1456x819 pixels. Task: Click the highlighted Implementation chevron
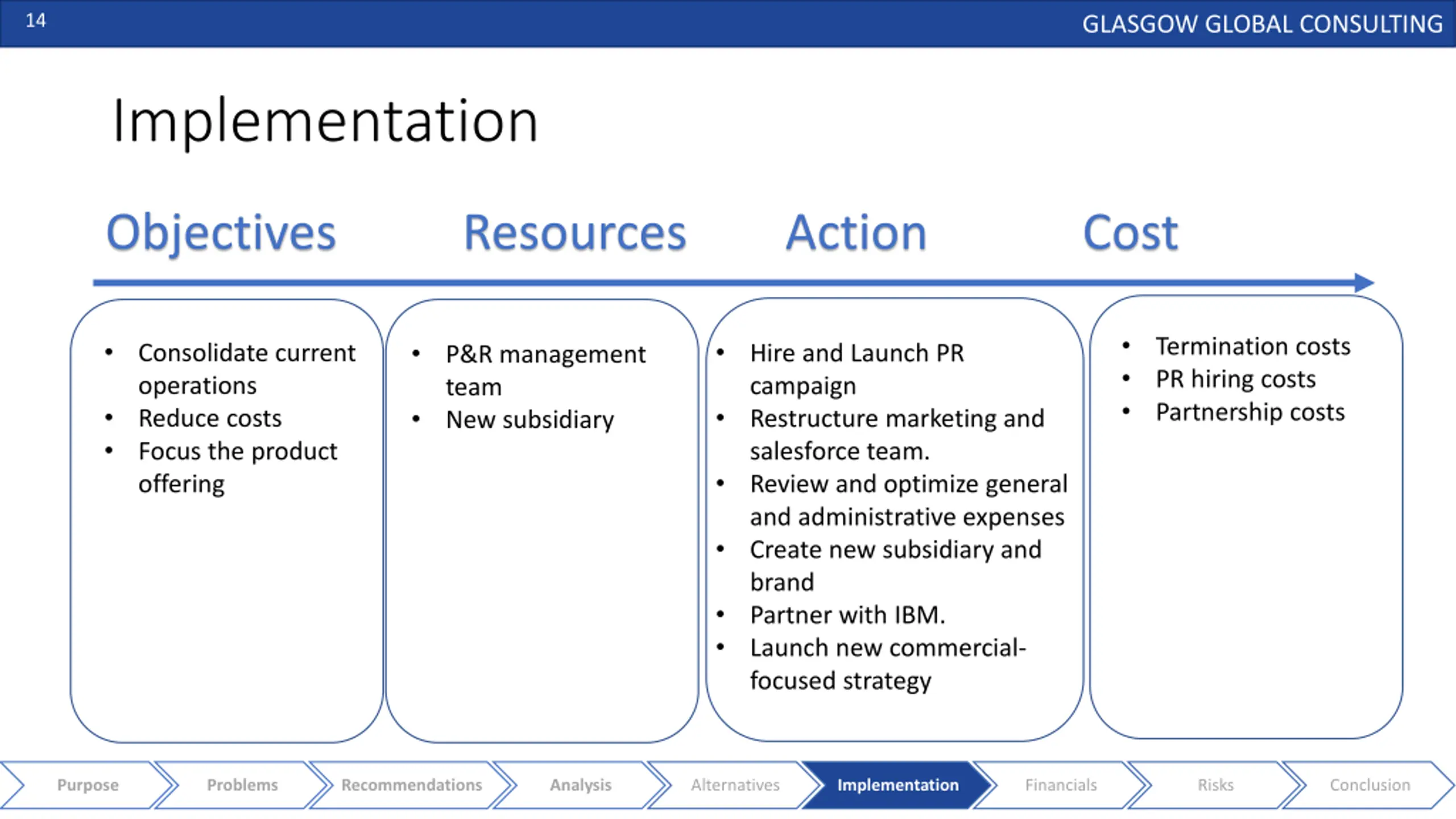tap(897, 785)
